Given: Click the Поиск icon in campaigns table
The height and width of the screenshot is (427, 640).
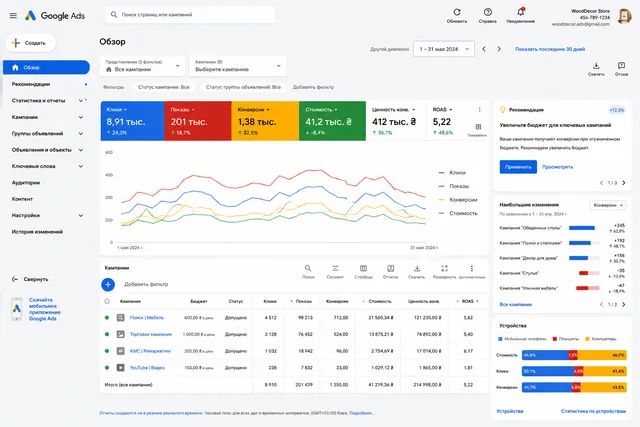Looking at the screenshot, I should (x=308, y=268).
